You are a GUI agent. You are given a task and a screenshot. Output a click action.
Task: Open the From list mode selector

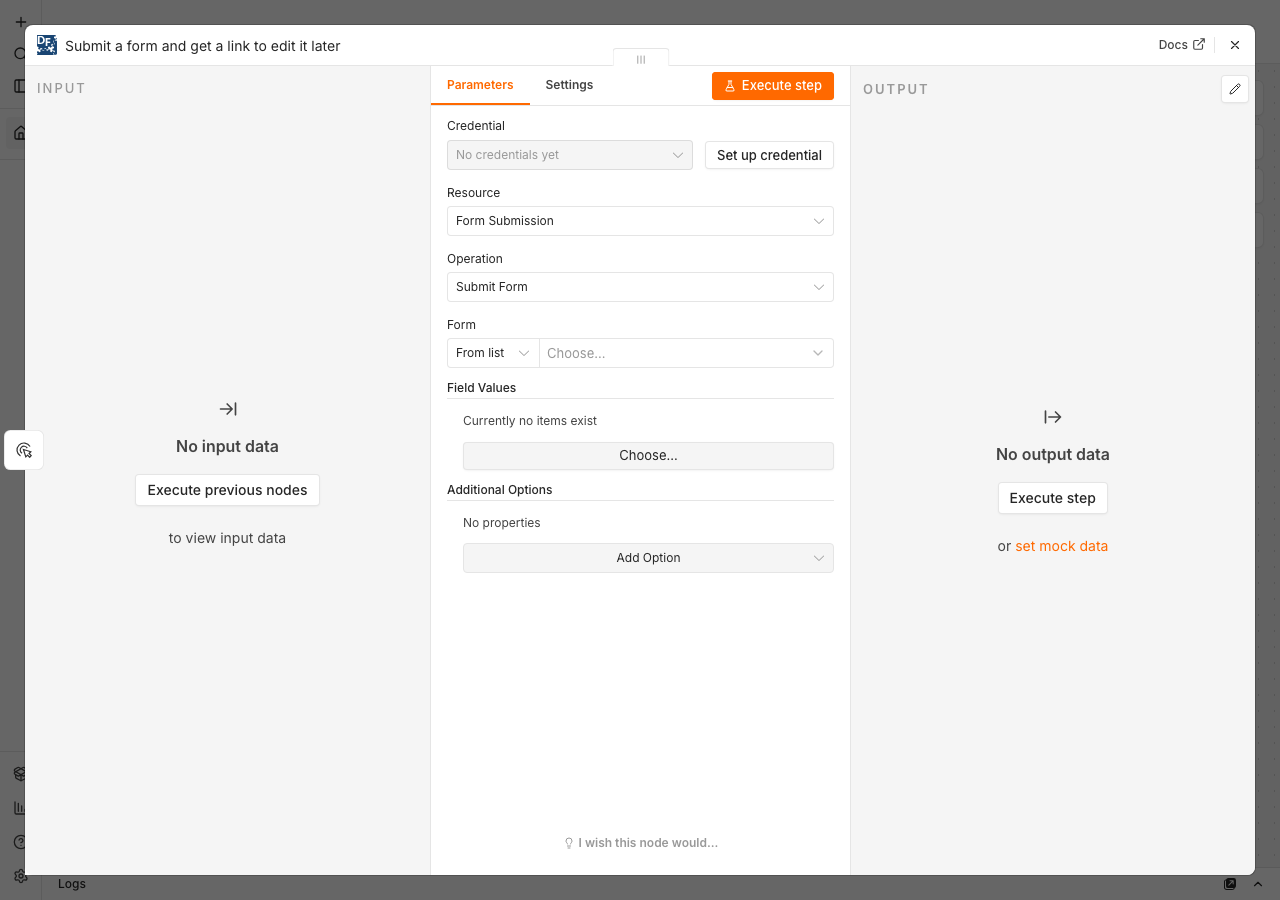click(x=493, y=353)
